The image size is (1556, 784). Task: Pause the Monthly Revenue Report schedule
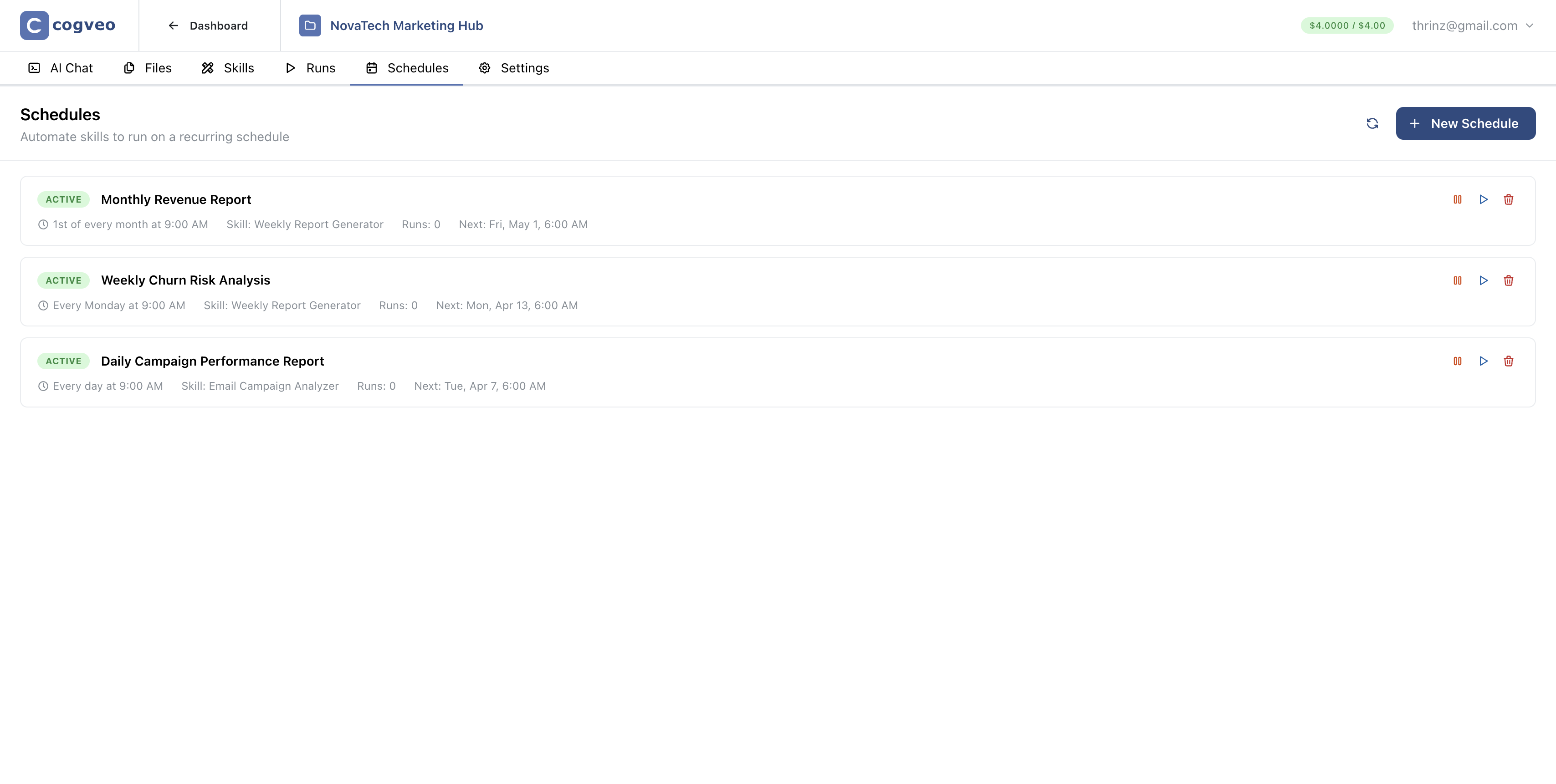point(1458,199)
